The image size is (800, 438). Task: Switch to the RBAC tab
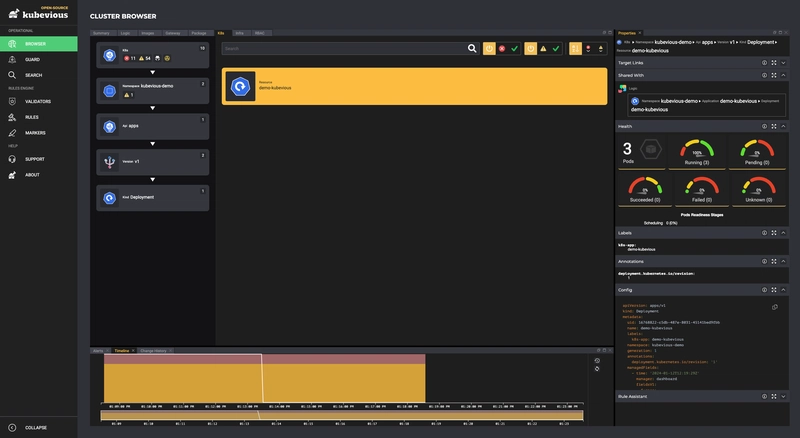[x=259, y=33]
